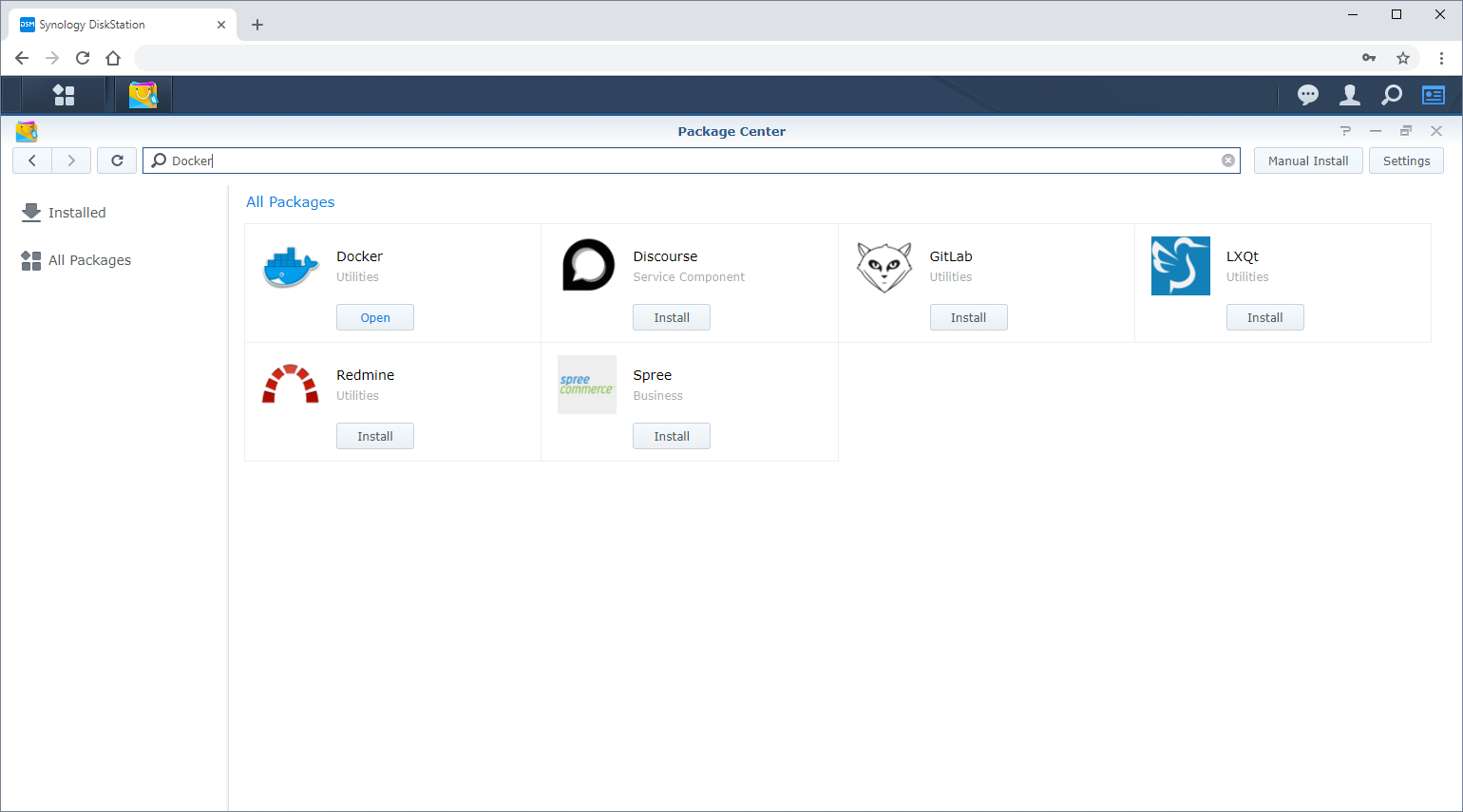Install the Redmine package
Screen dimensions: 1463x812
tap(375, 436)
